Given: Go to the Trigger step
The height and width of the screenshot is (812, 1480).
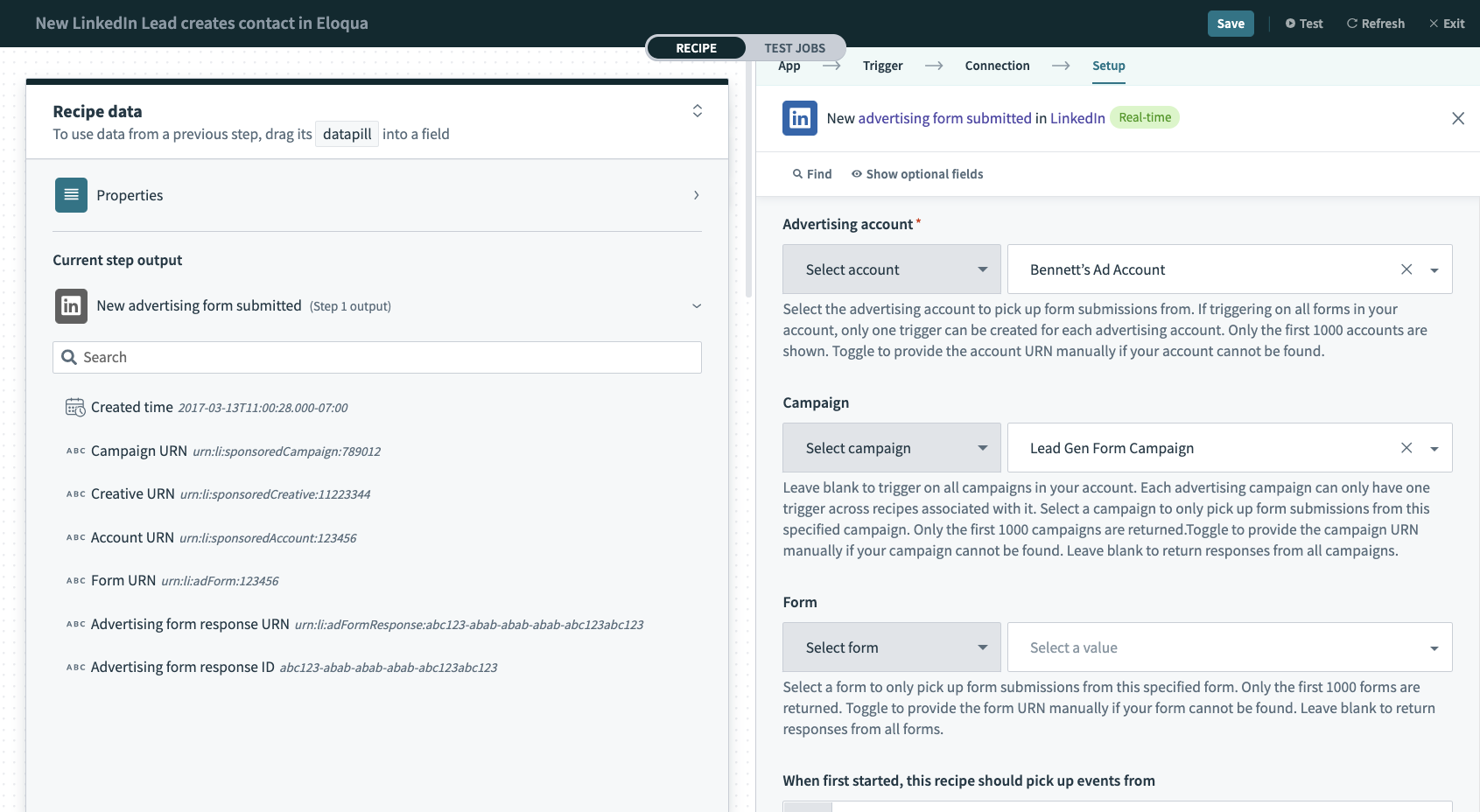Looking at the screenshot, I should [882, 66].
